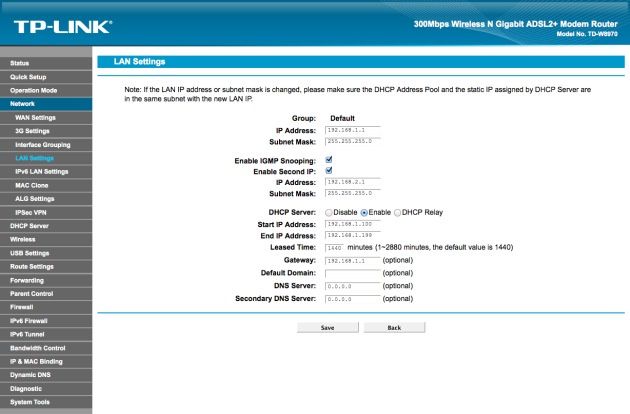Open the Firewall menu
Image resolution: width=630 pixels, height=414 pixels.
[x=46, y=307]
